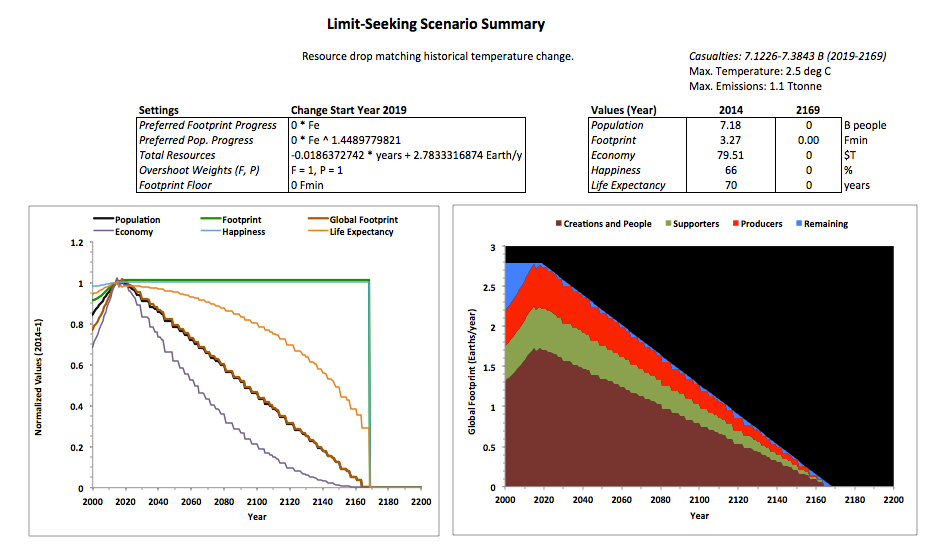Image resolution: width=952 pixels, height=554 pixels.
Task: Click the black Population legend line swatch
Action: click(103, 218)
